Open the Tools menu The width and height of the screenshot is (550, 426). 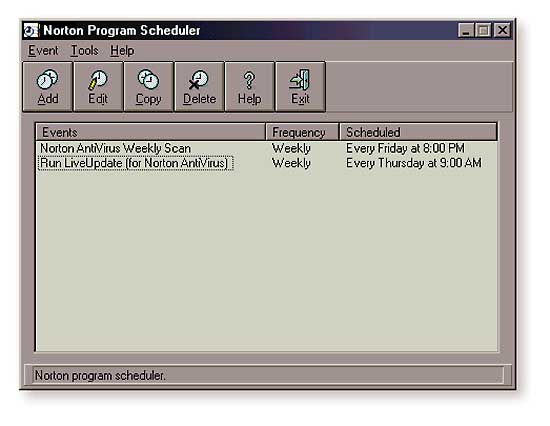(x=85, y=51)
